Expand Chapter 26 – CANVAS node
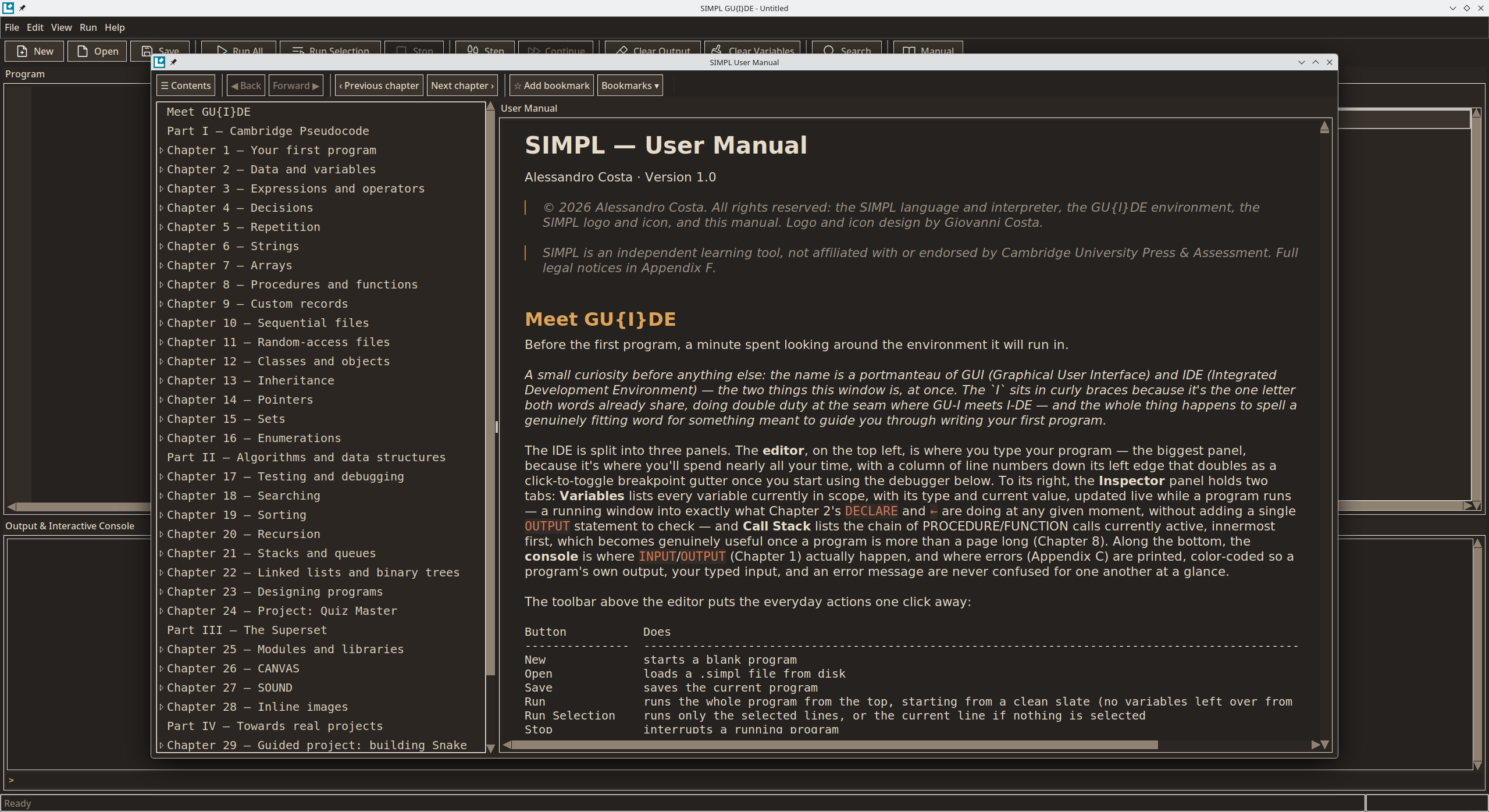 (x=162, y=668)
